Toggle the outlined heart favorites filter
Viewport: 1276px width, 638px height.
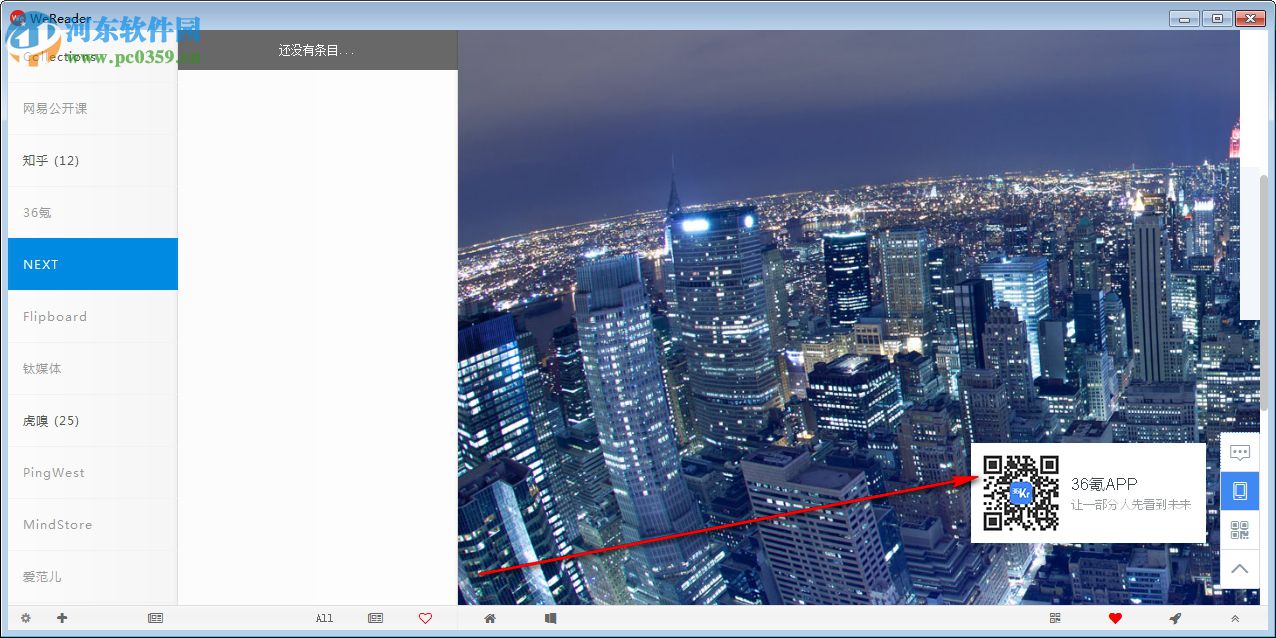tap(425, 618)
